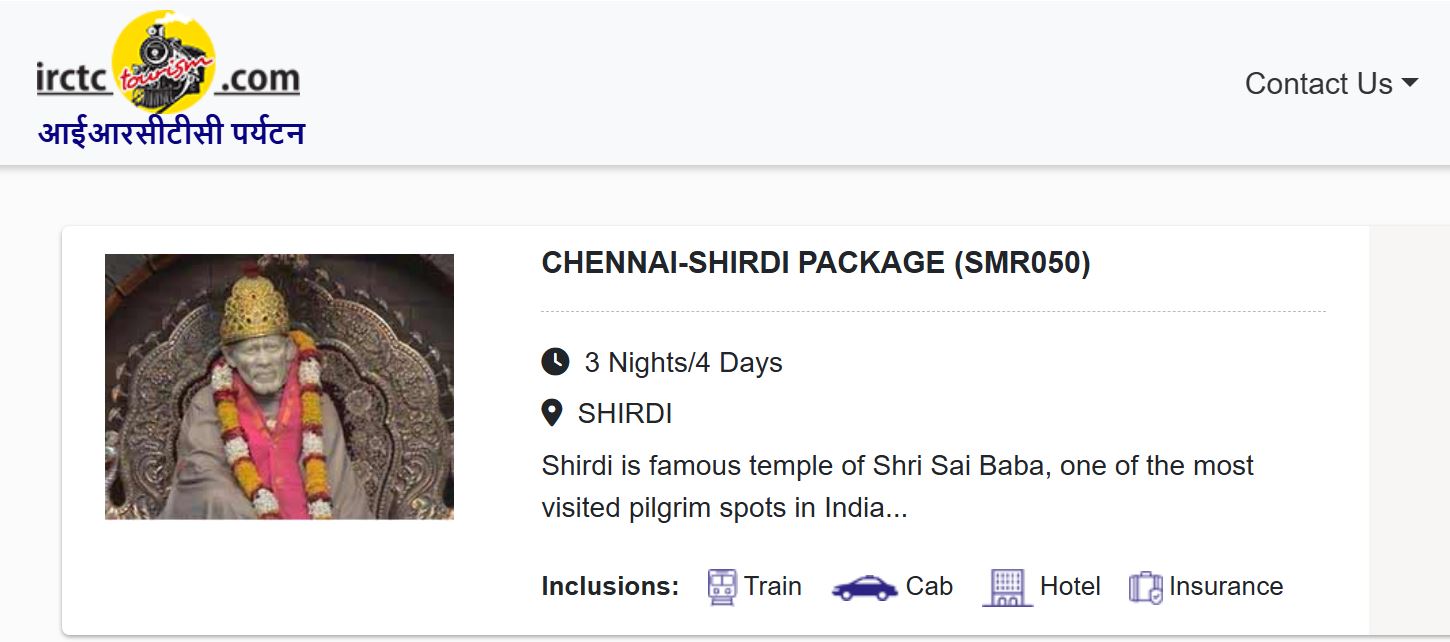The height and width of the screenshot is (642, 1450).
Task: Open the Contact Us menu item
Action: (1318, 84)
